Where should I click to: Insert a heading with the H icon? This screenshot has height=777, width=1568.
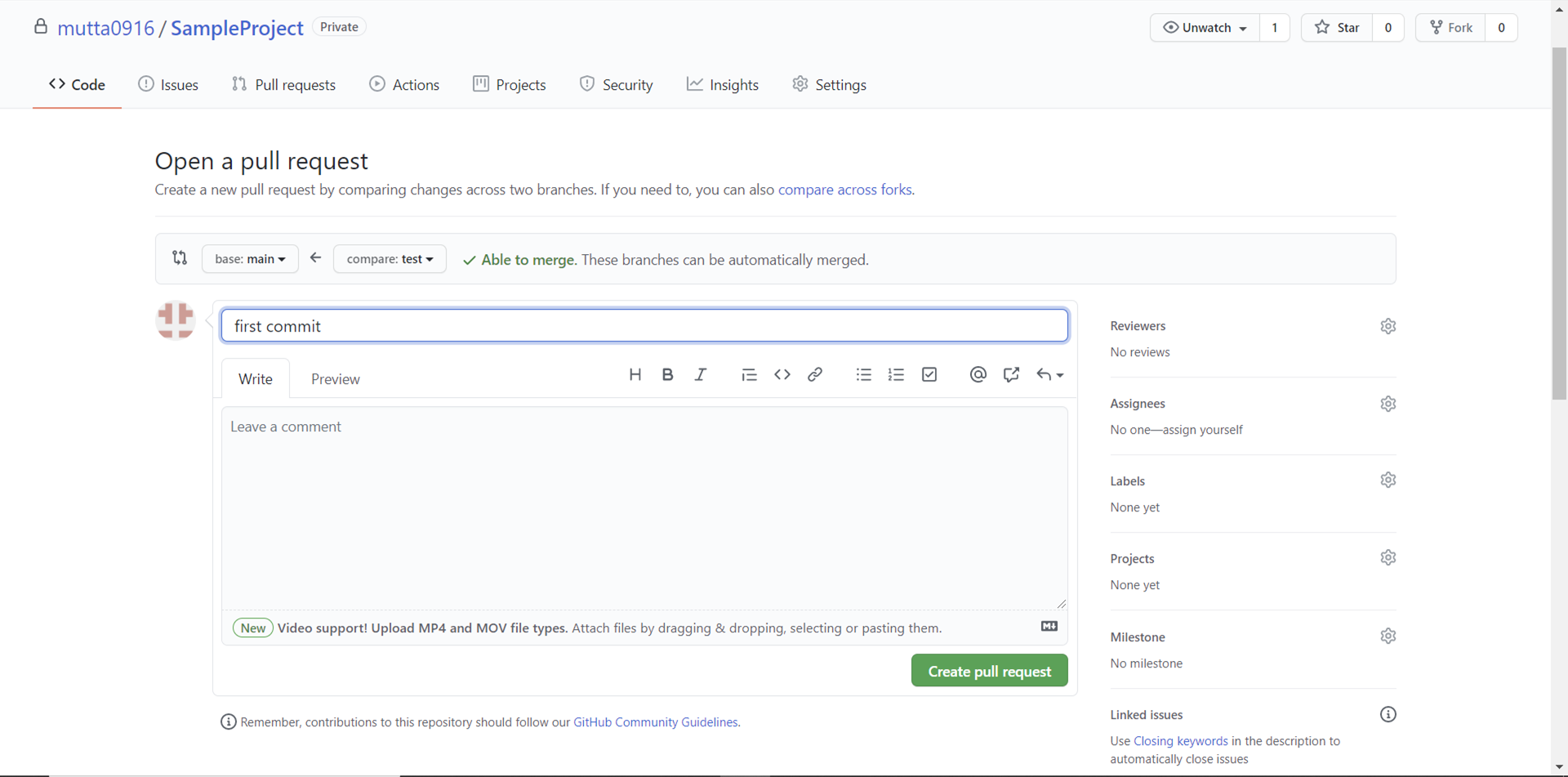[x=635, y=375]
